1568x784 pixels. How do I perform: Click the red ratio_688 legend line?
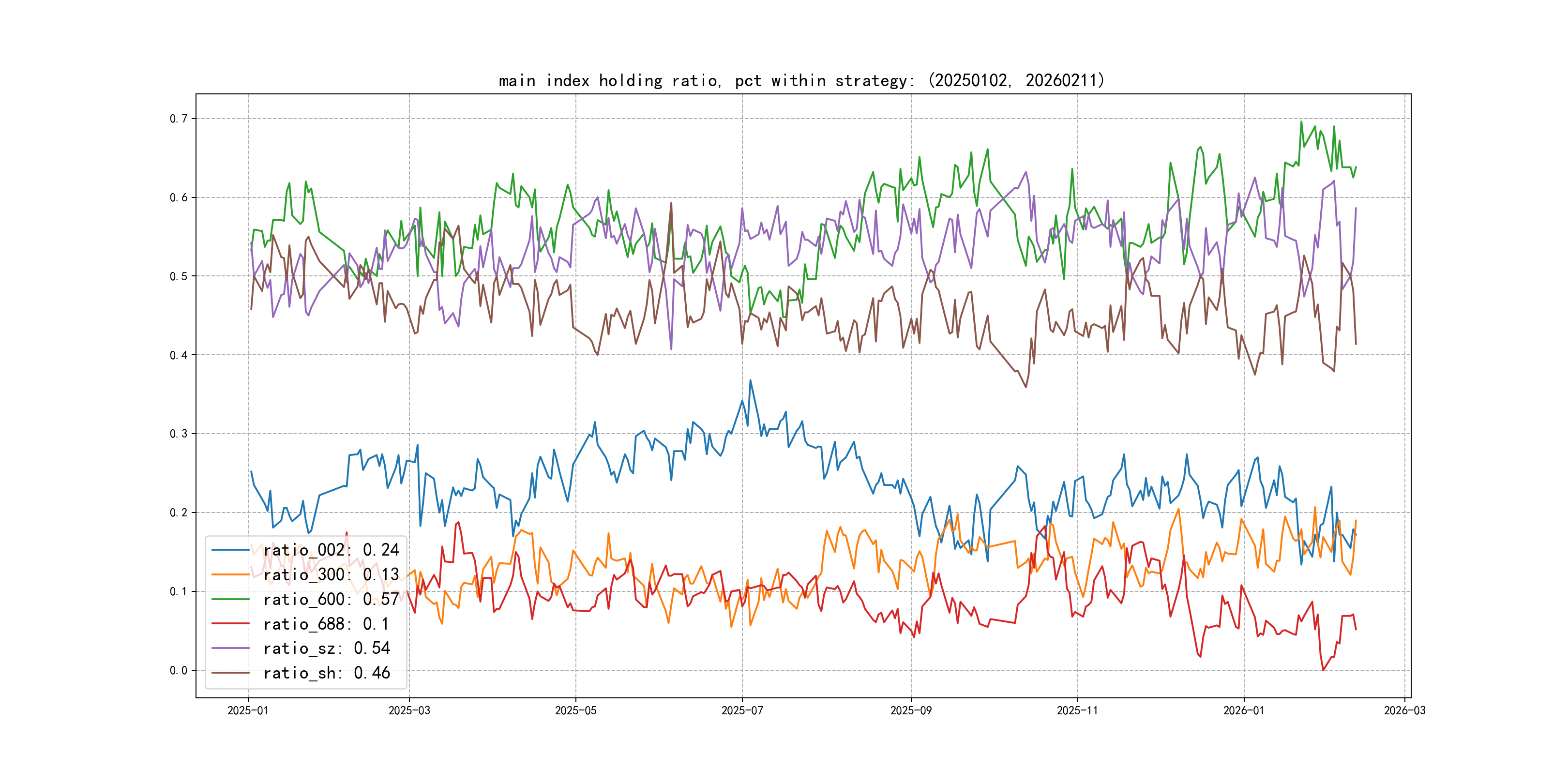pos(230,624)
